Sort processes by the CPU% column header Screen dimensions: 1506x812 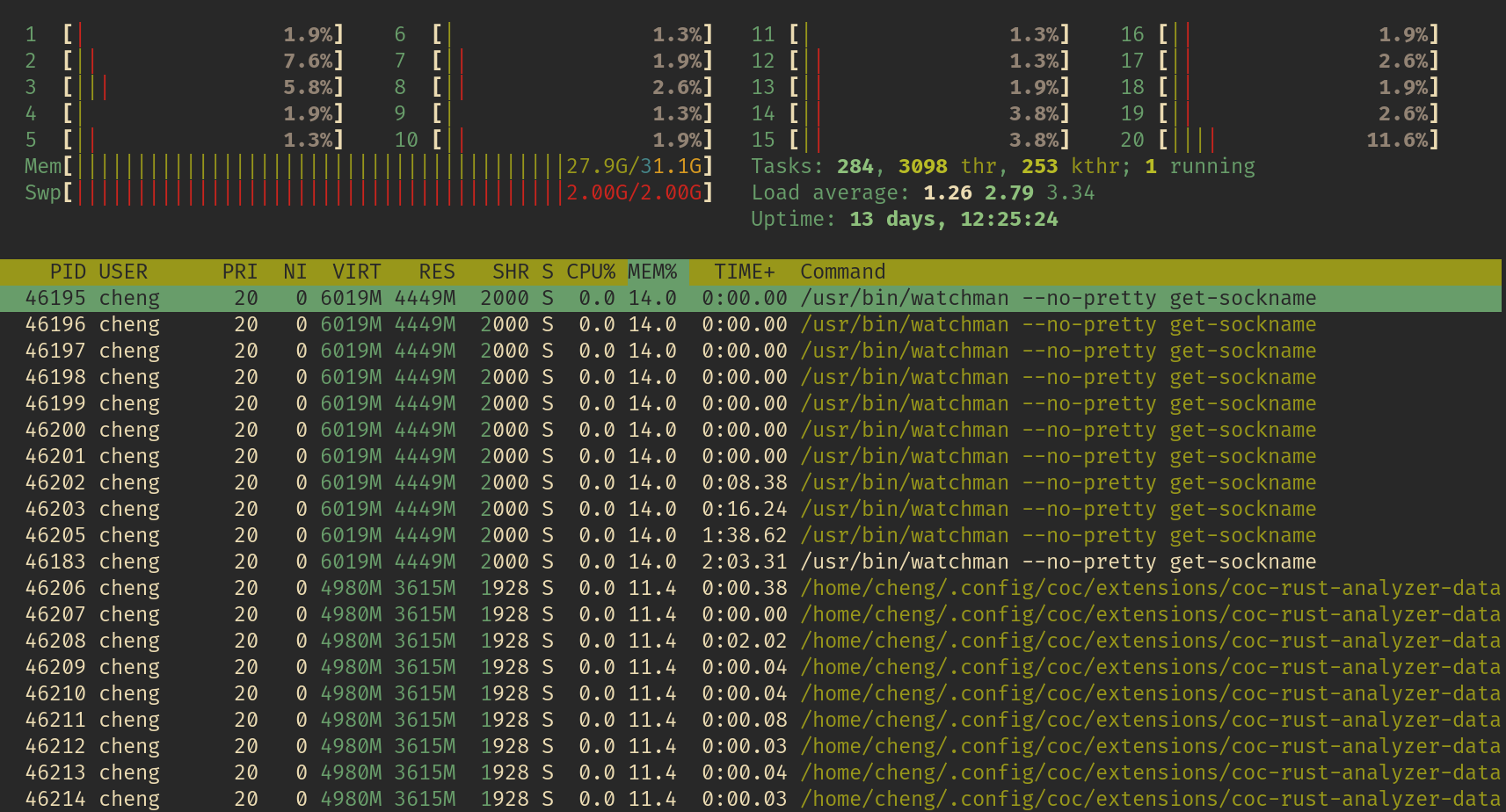(x=590, y=272)
